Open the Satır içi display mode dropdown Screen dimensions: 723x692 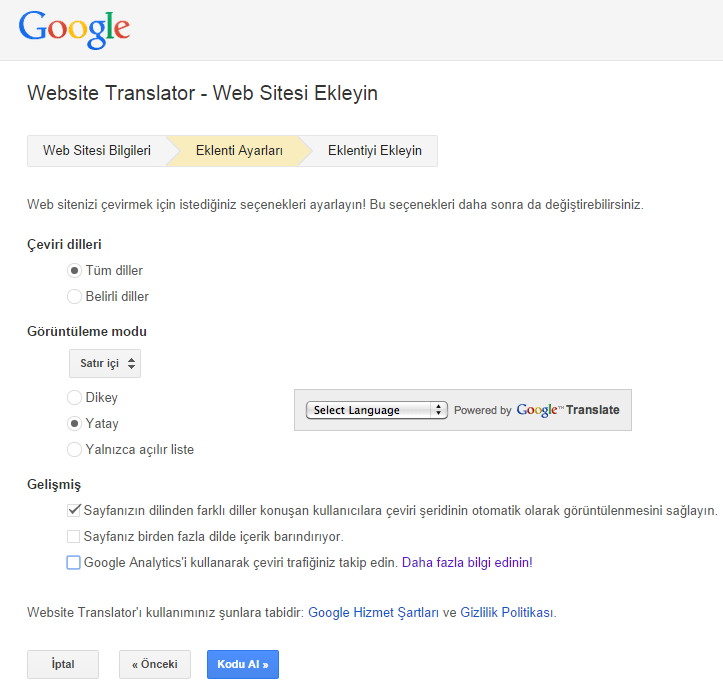105,363
